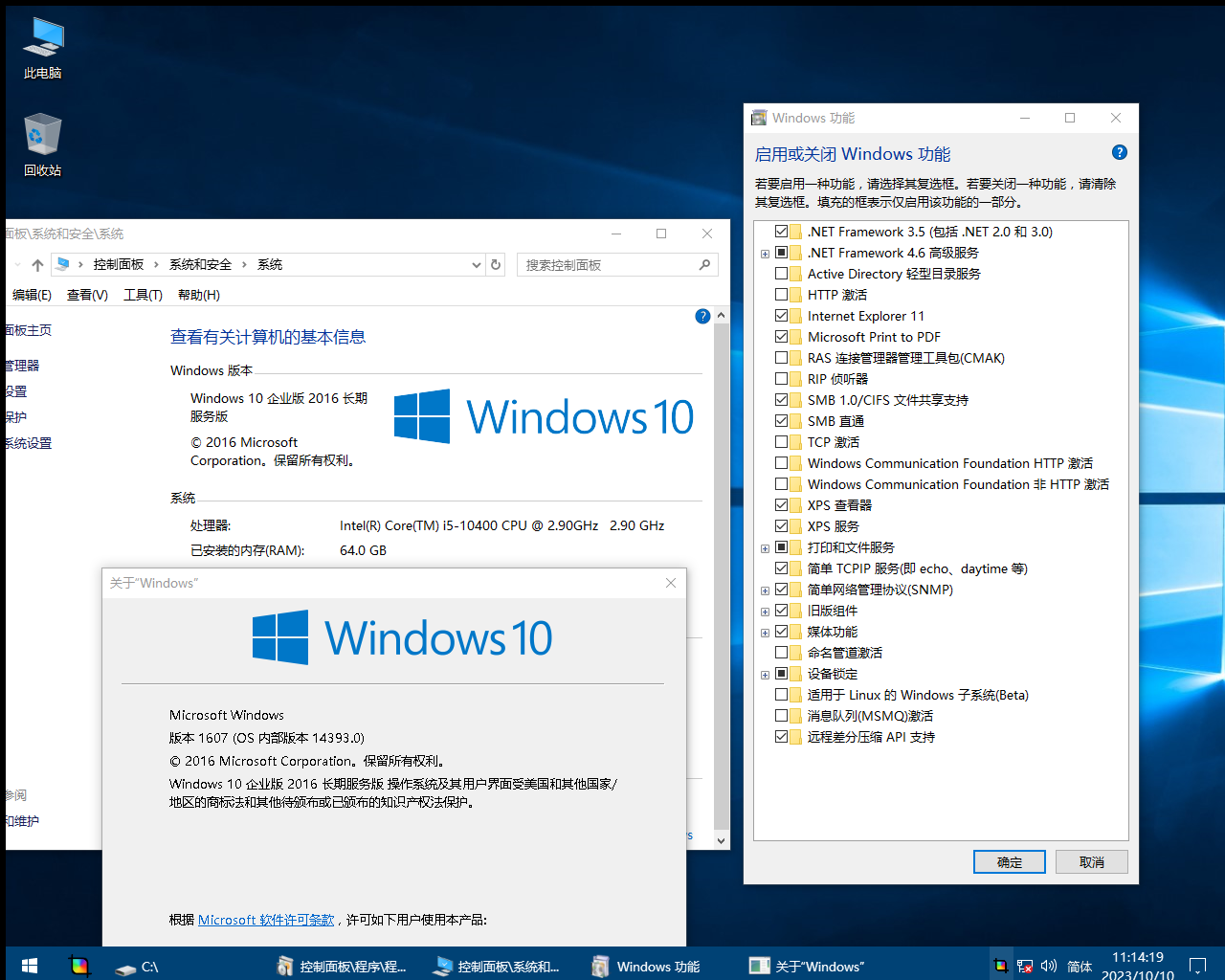Click 保护 link in System left pane

16,417
